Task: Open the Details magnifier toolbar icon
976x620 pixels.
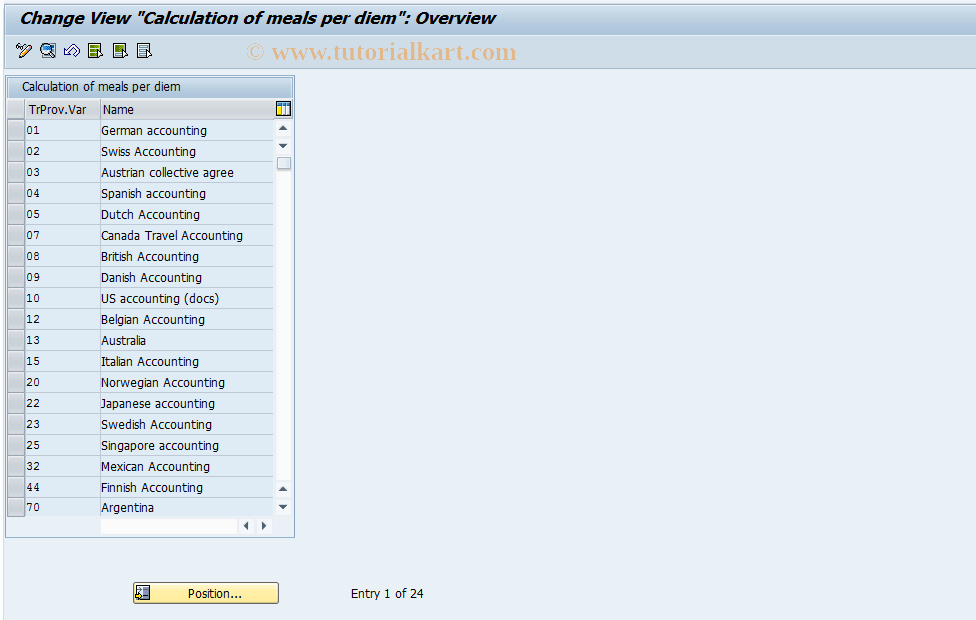Action: pos(48,51)
